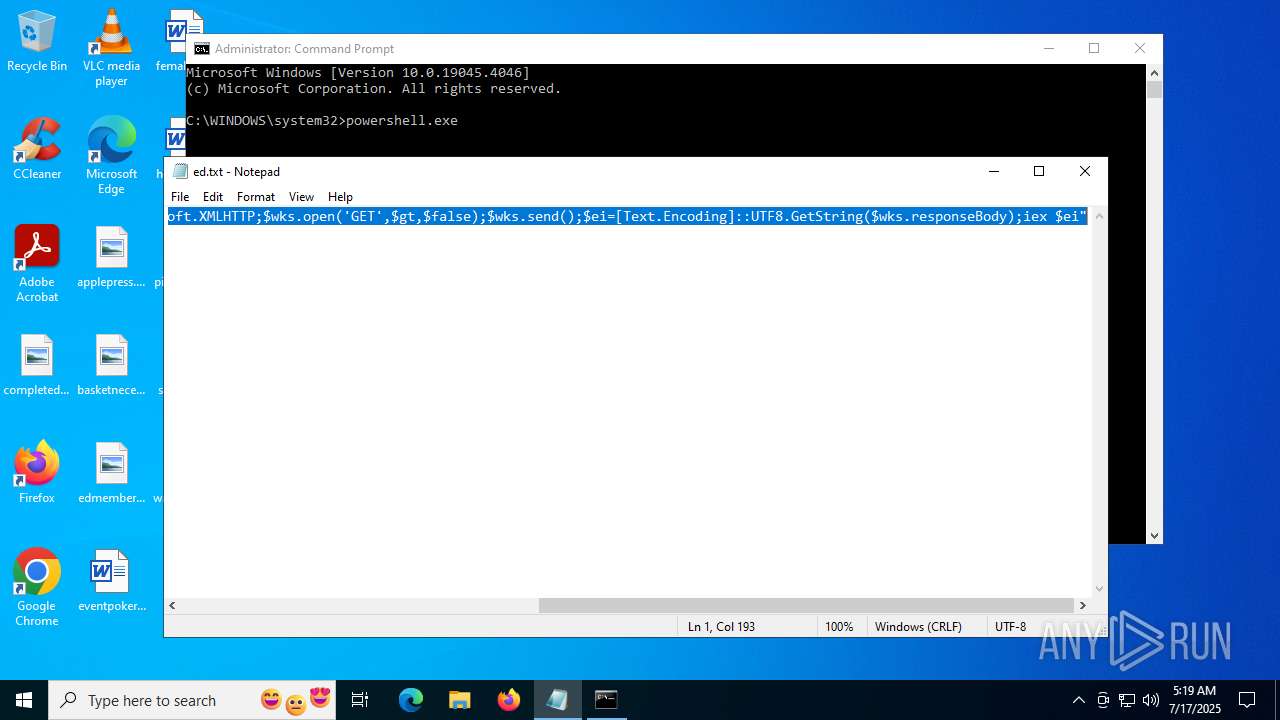Open the notification center icon
Screen dimensions: 1280x720
point(1247,700)
